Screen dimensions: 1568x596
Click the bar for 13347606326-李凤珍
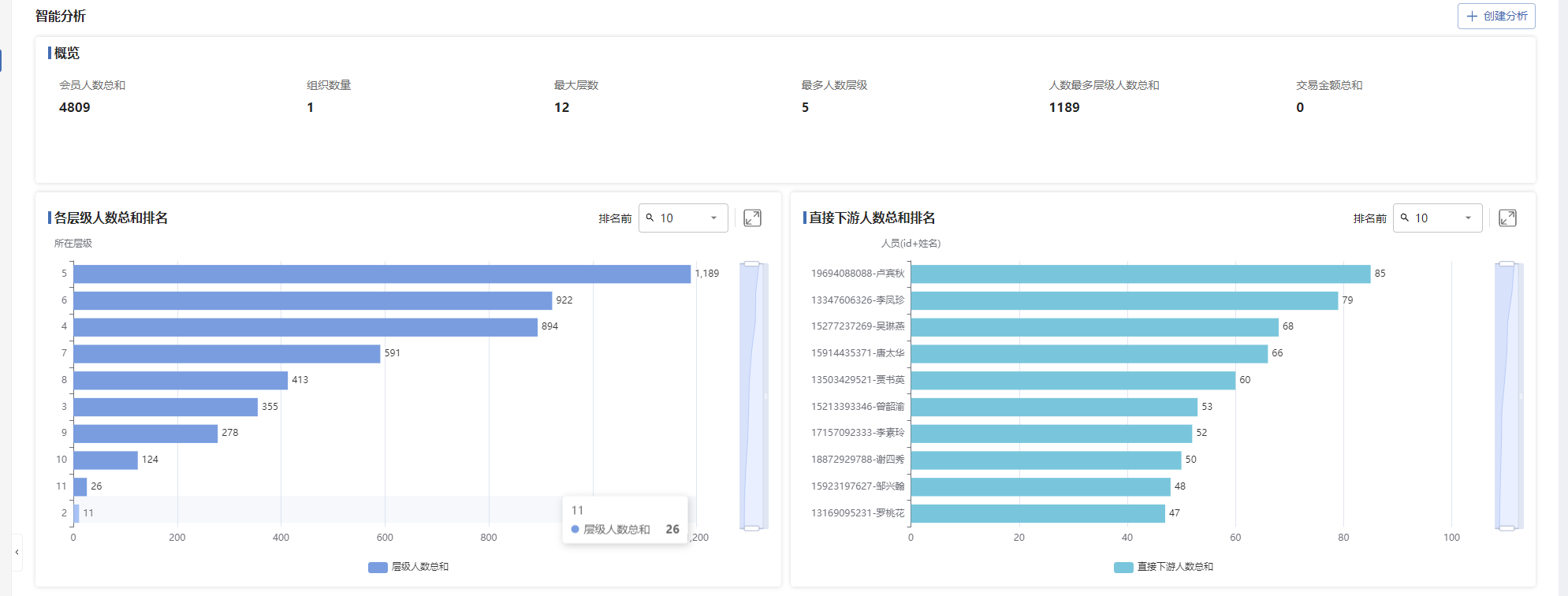[1124, 300]
